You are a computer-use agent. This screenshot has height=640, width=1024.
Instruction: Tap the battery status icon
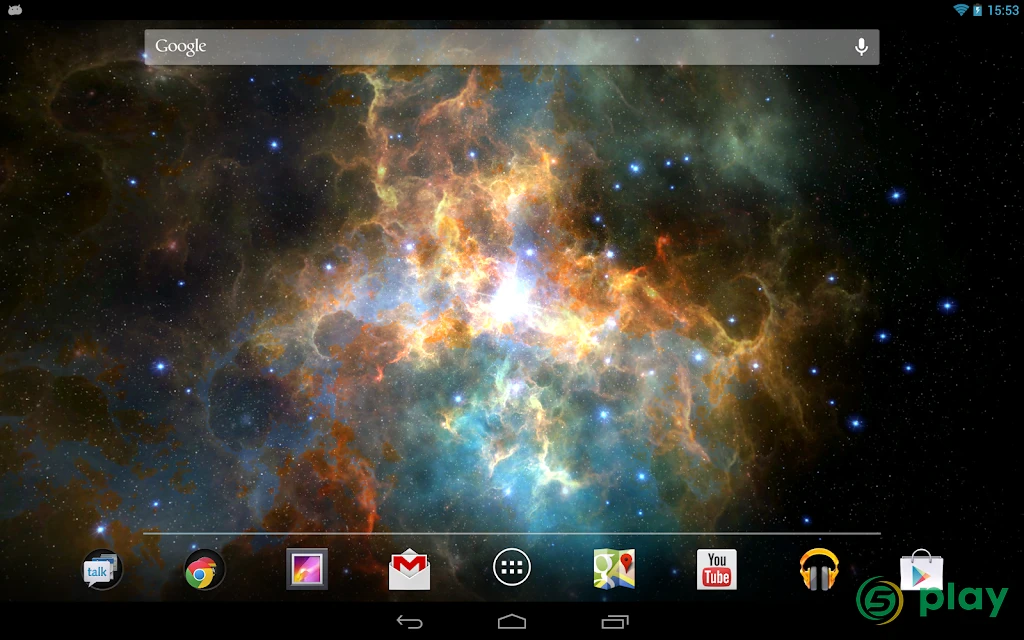[x=977, y=10]
